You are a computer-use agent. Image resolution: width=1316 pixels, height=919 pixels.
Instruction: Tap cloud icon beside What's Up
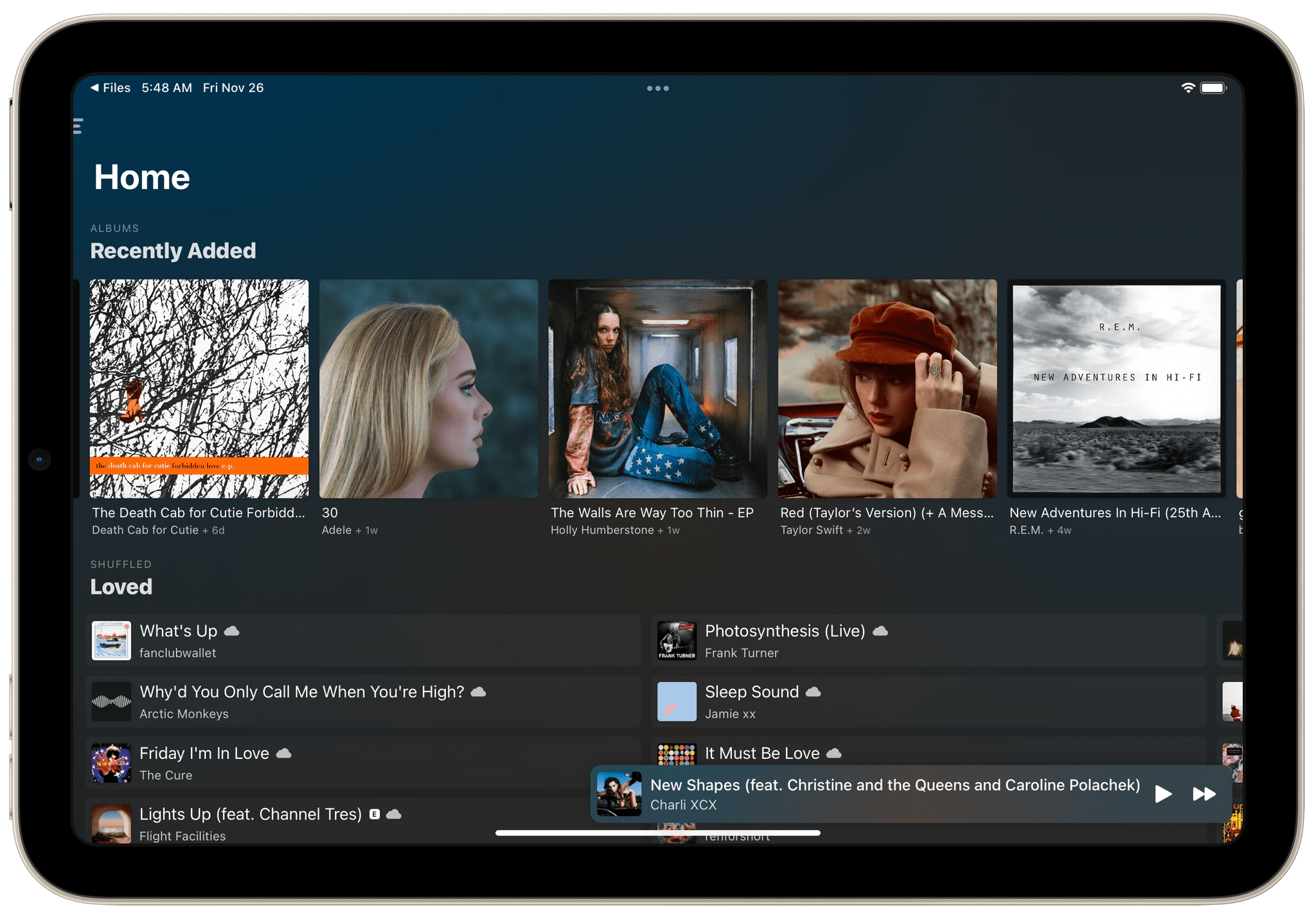tap(231, 631)
